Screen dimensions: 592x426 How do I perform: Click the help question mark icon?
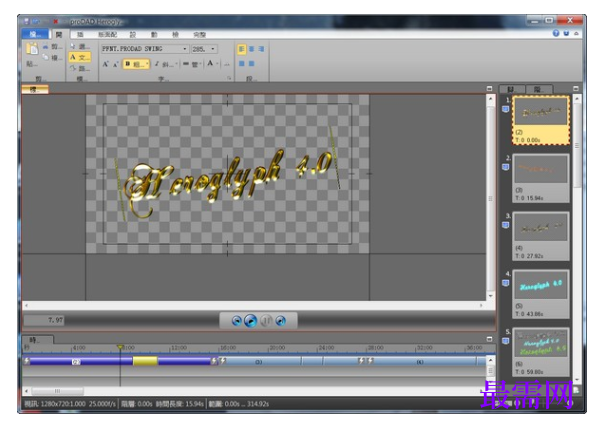tap(556, 33)
